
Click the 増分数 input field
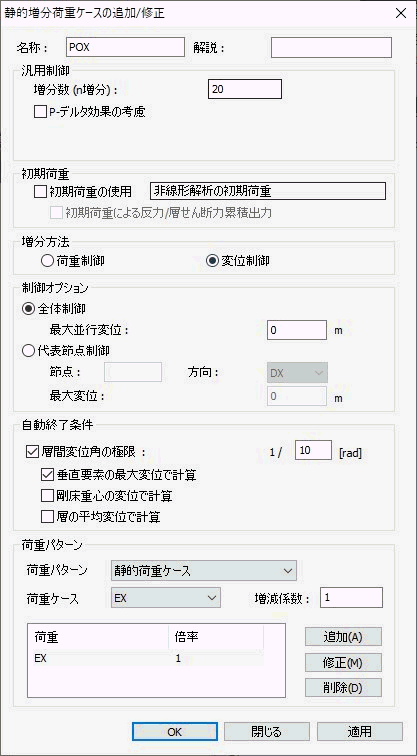click(x=244, y=90)
